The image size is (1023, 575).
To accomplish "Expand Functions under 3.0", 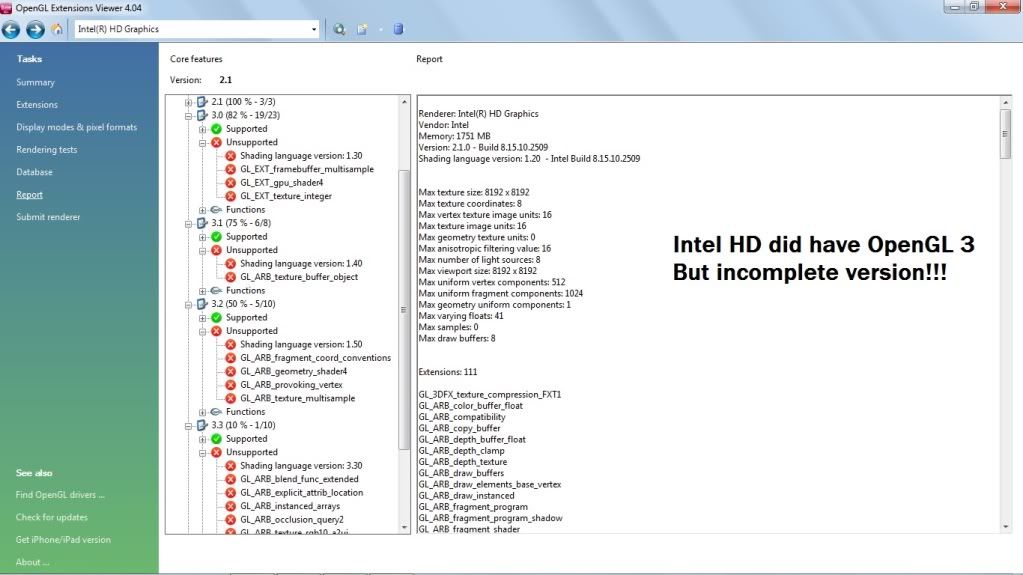I will click(x=202, y=210).
